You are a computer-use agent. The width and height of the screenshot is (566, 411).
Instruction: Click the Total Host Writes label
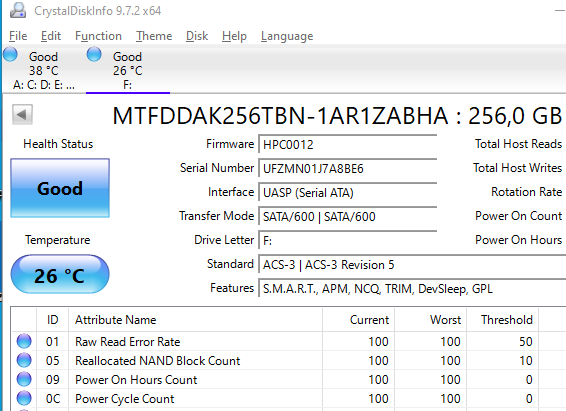coord(518,168)
